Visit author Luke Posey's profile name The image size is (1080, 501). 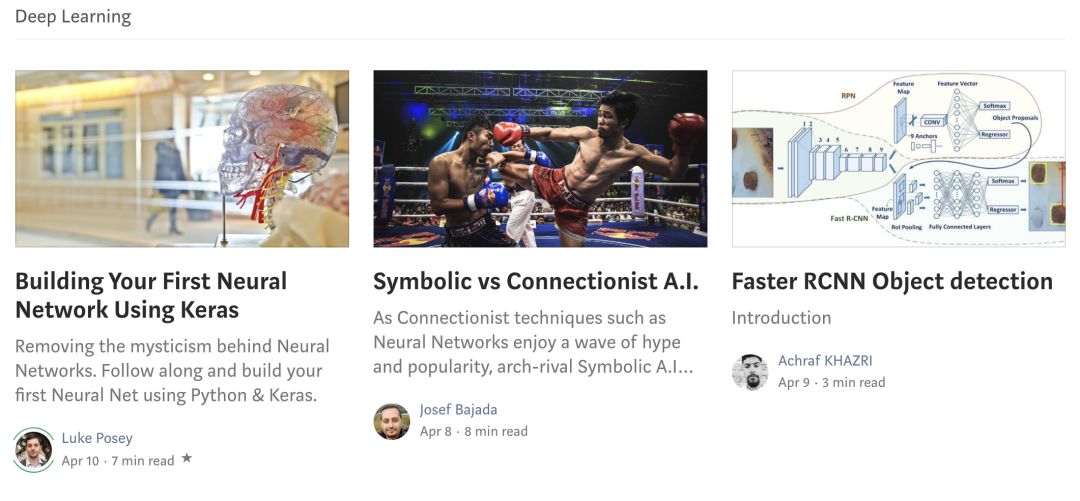click(x=97, y=438)
